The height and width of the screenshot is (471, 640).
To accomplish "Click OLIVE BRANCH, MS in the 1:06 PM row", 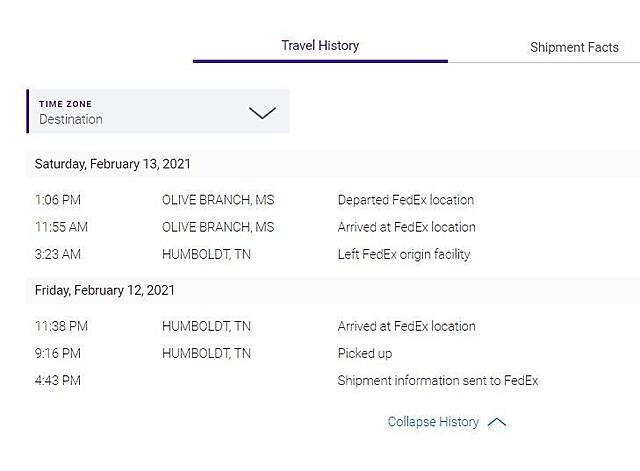I will 218,200.
